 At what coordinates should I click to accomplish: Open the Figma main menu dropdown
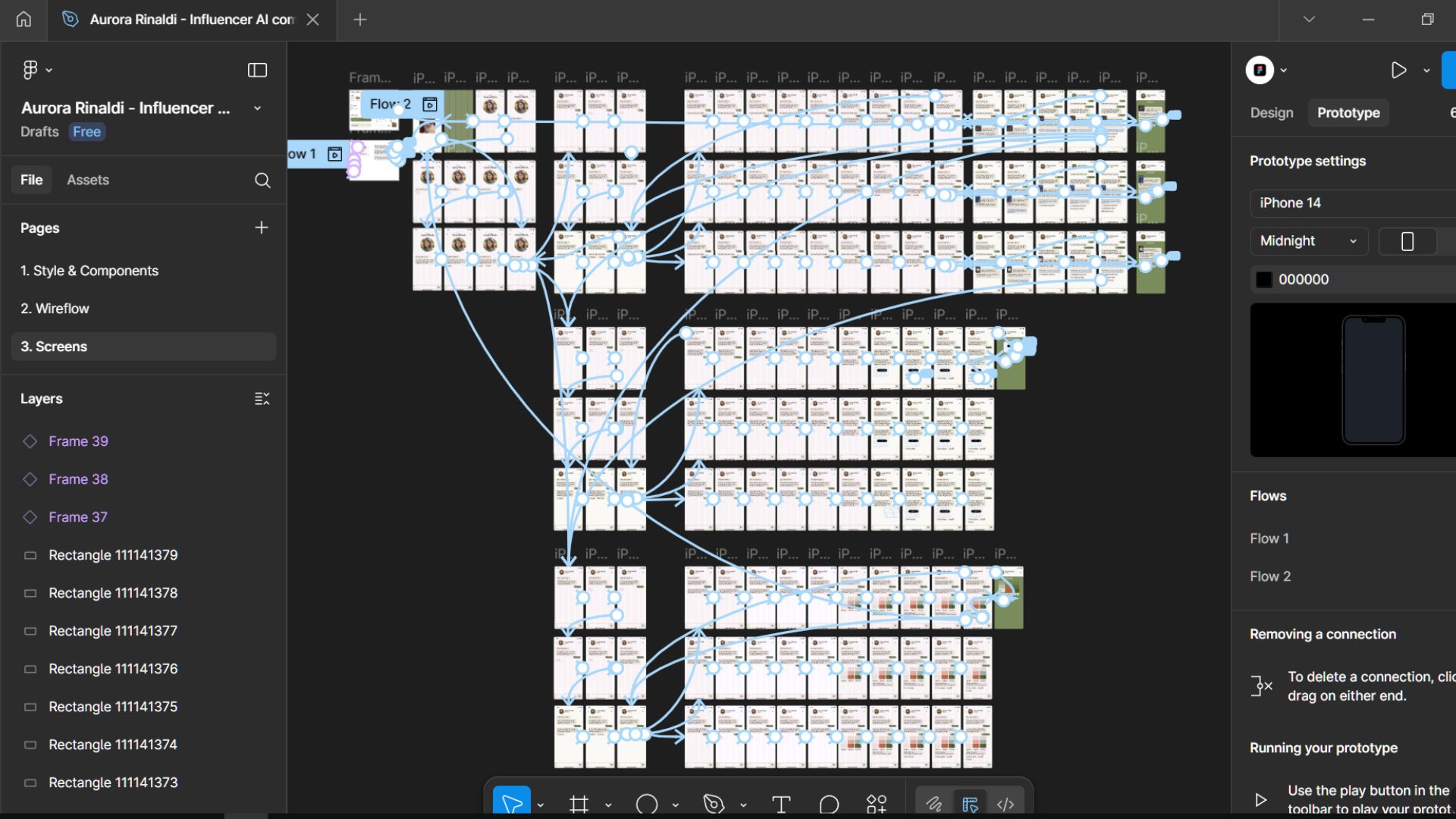[36, 70]
